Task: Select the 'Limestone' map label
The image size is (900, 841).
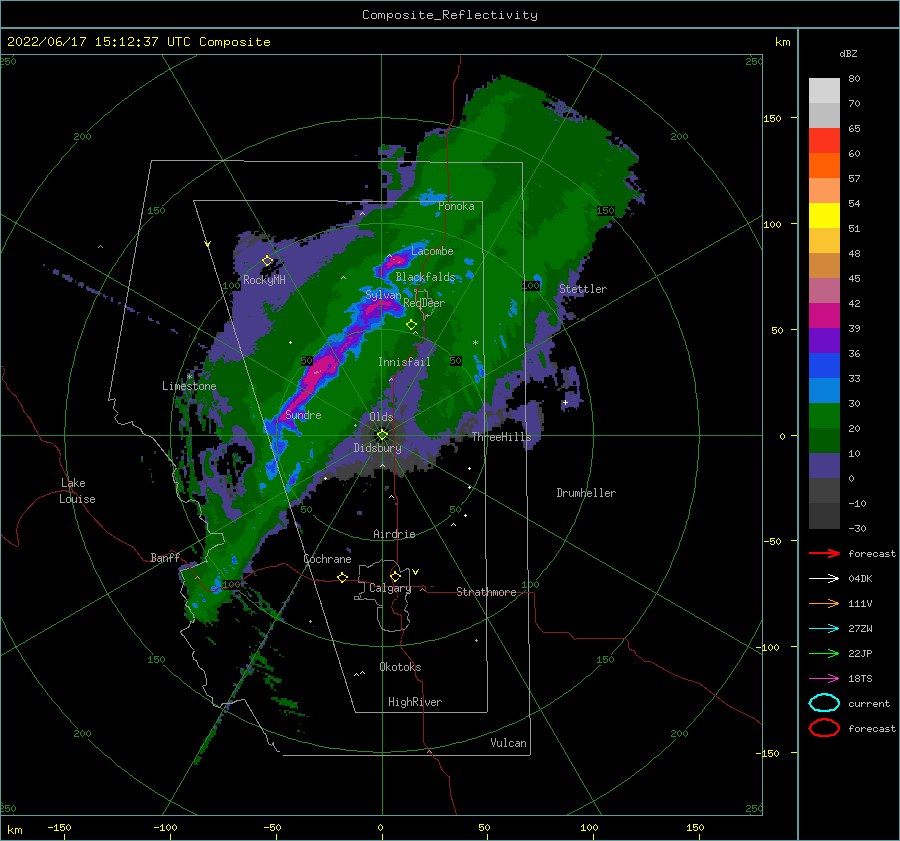Action: 189,386
